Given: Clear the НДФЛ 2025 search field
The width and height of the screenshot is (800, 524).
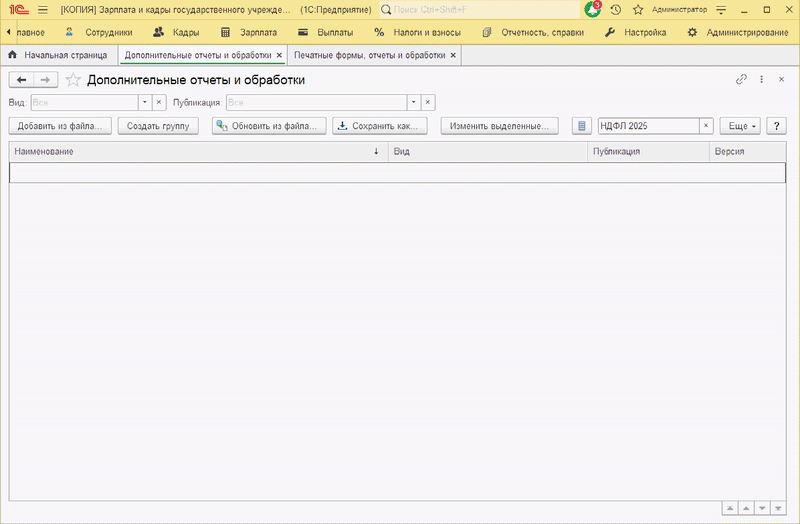Looking at the screenshot, I should (x=706, y=126).
